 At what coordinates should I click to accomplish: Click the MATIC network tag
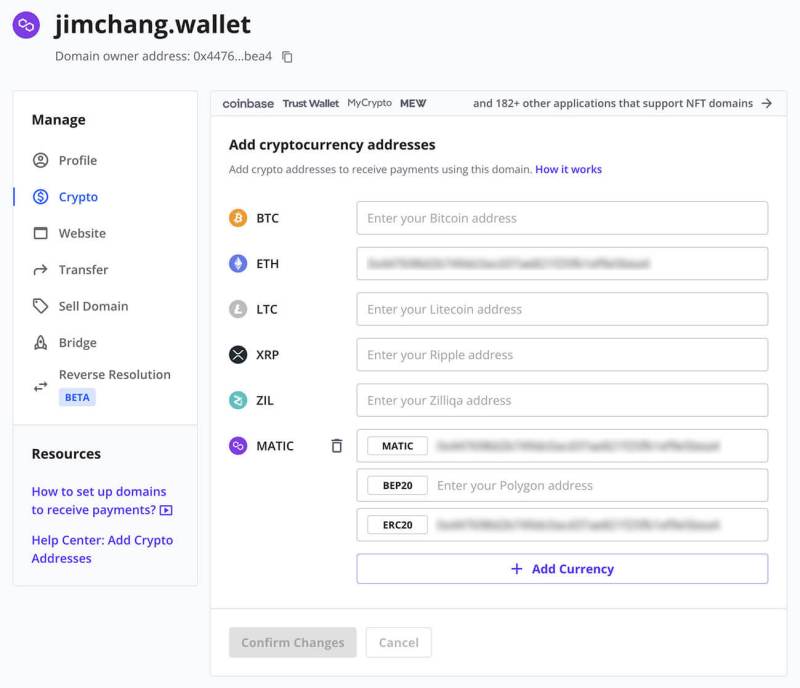[397, 446]
